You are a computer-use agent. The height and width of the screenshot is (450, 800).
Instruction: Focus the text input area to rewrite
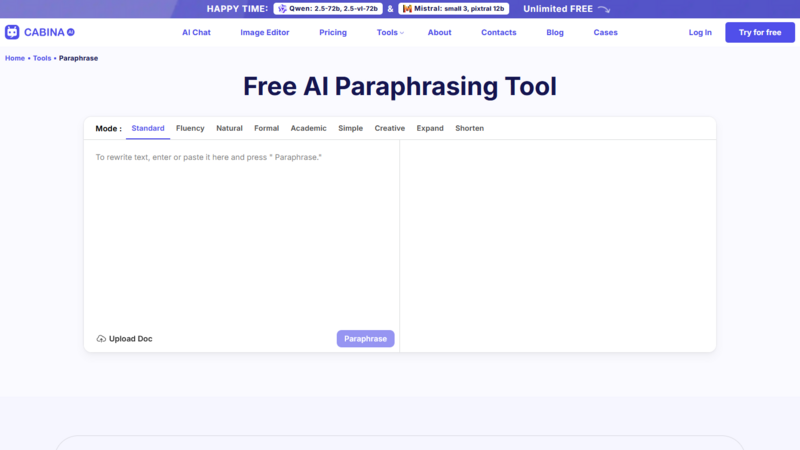(x=242, y=235)
